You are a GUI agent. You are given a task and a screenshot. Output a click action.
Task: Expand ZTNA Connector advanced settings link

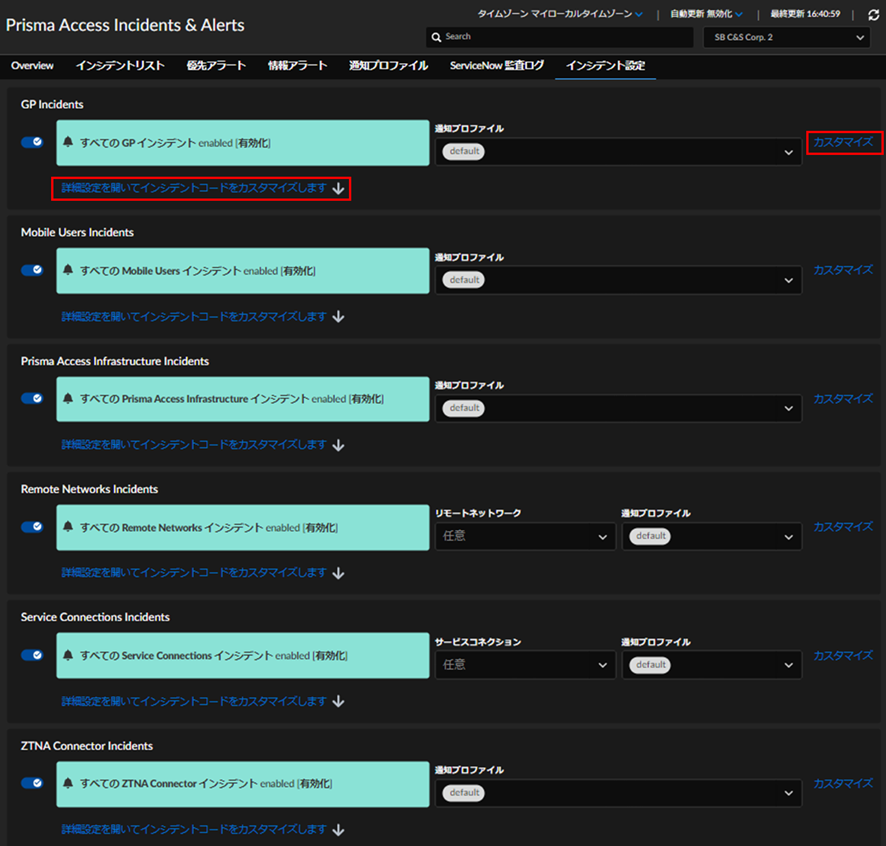194,829
